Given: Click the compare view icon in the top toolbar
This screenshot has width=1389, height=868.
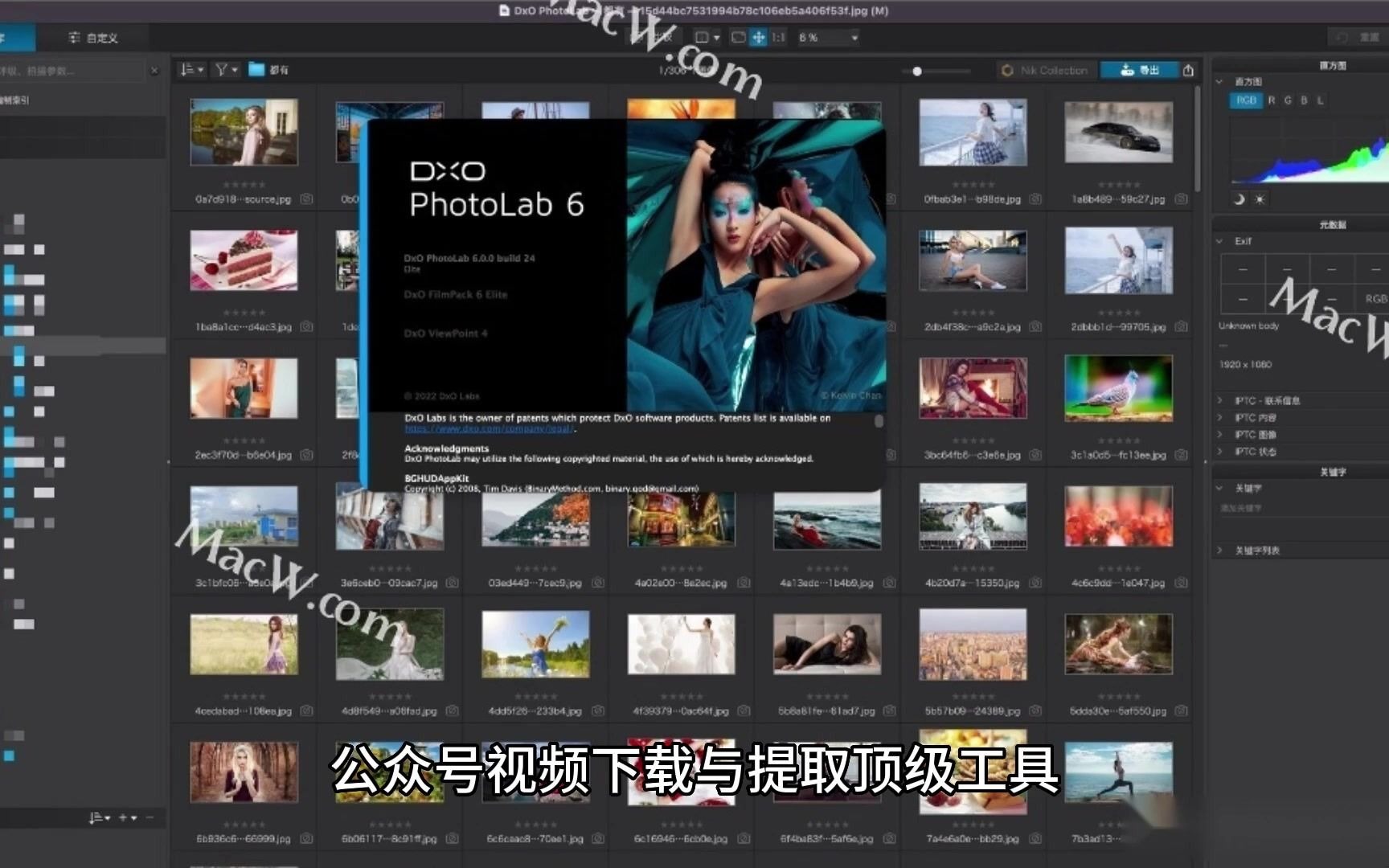Looking at the screenshot, I should [x=740, y=38].
